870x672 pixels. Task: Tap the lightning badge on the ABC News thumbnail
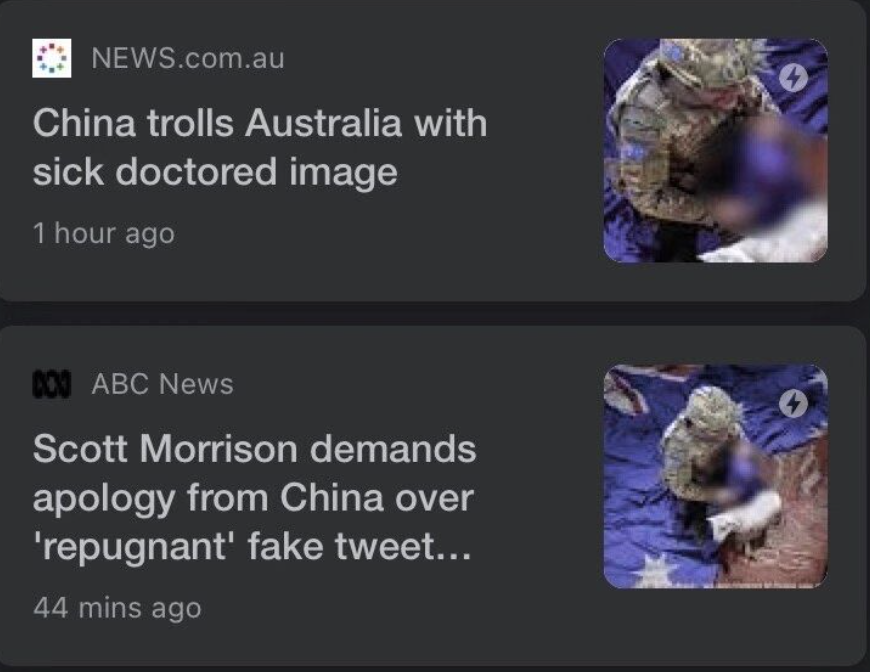[x=793, y=403]
